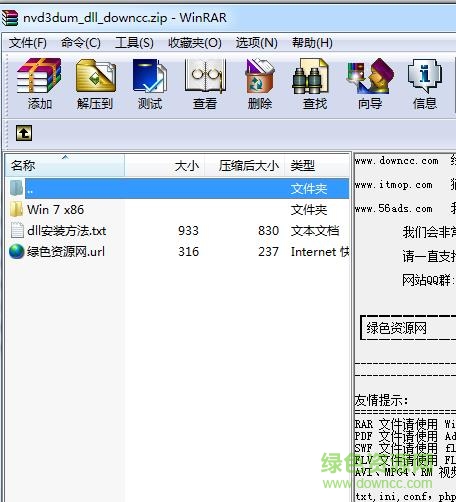Click 'www.downcc.com' in comment pane
Screen dimensions: 456x502
(396, 161)
